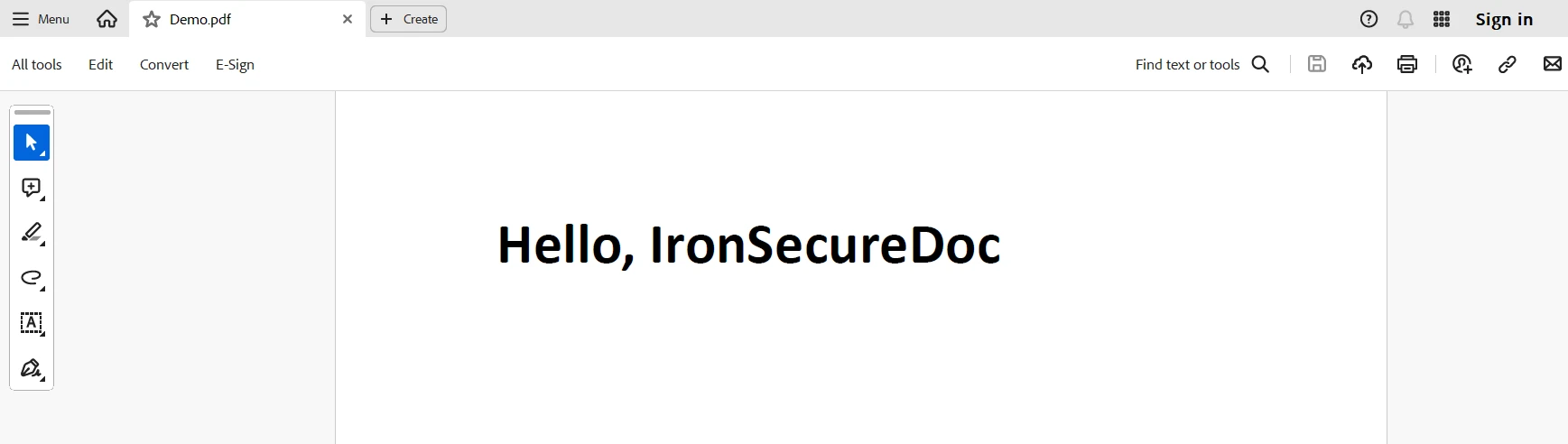Star the Demo.pdf tab as favorite
The width and height of the screenshot is (1568, 444).
click(152, 19)
